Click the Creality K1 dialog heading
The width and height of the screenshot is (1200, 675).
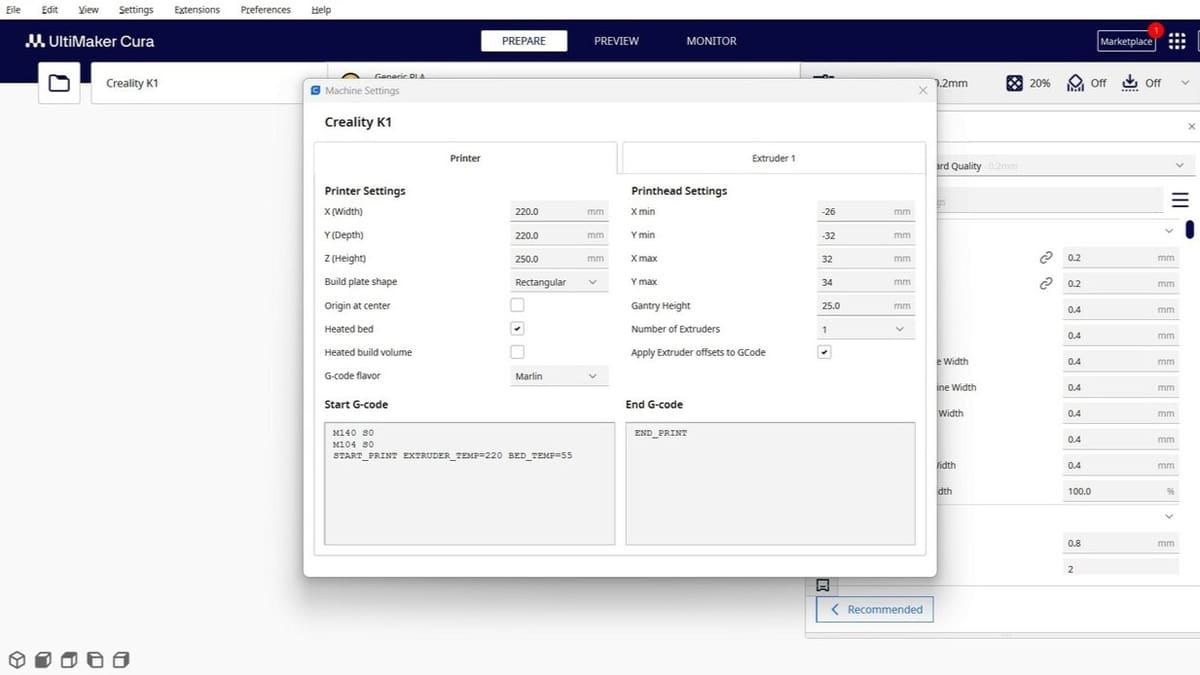click(358, 122)
